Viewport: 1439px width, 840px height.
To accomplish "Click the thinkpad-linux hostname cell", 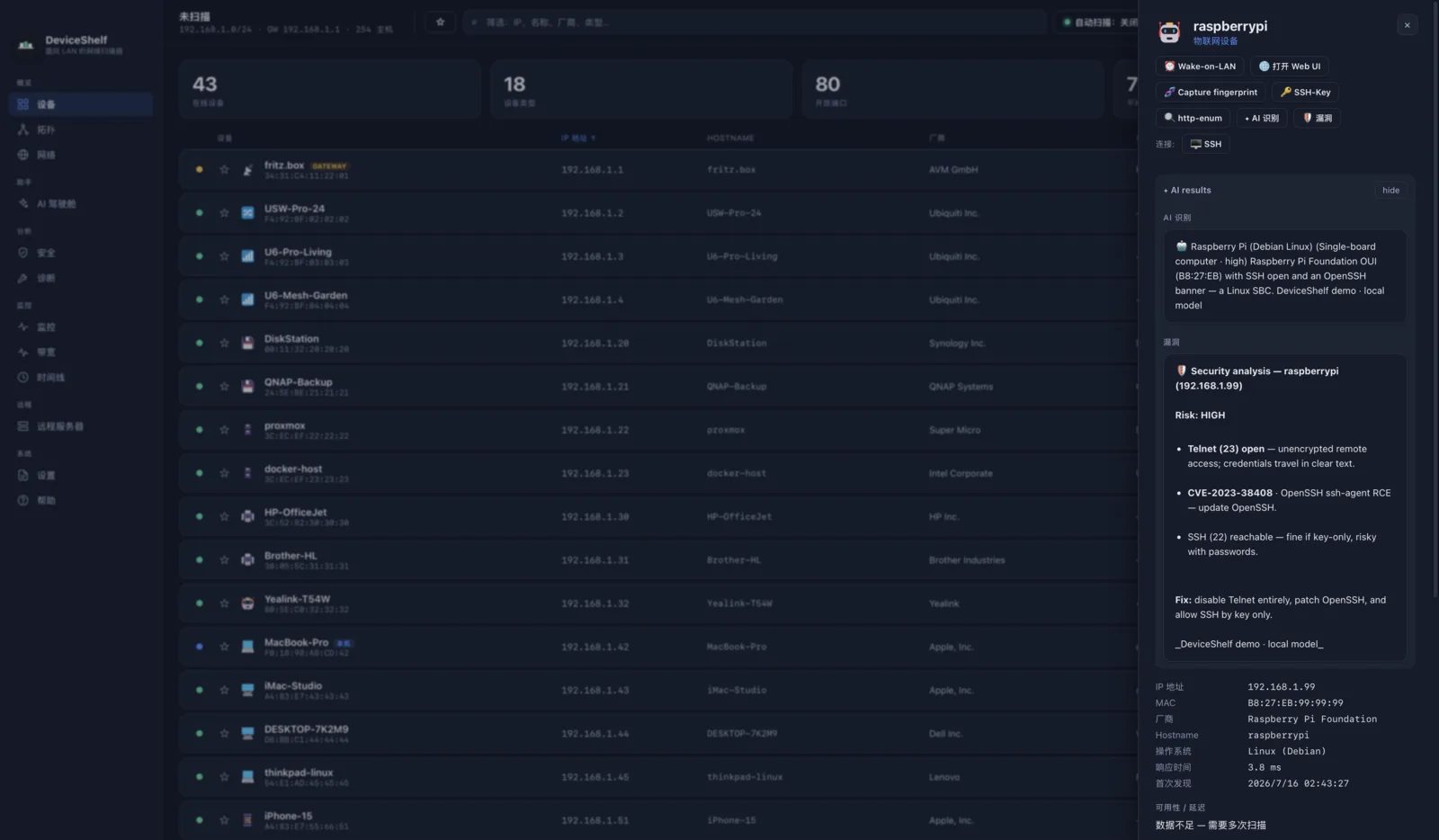I will pos(745,777).
